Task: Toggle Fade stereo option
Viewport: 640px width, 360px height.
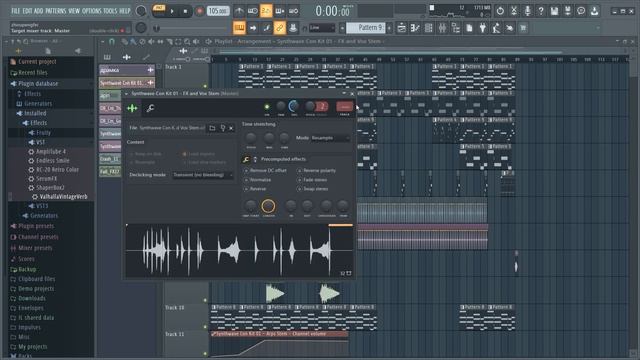Action: click(312, 180)
